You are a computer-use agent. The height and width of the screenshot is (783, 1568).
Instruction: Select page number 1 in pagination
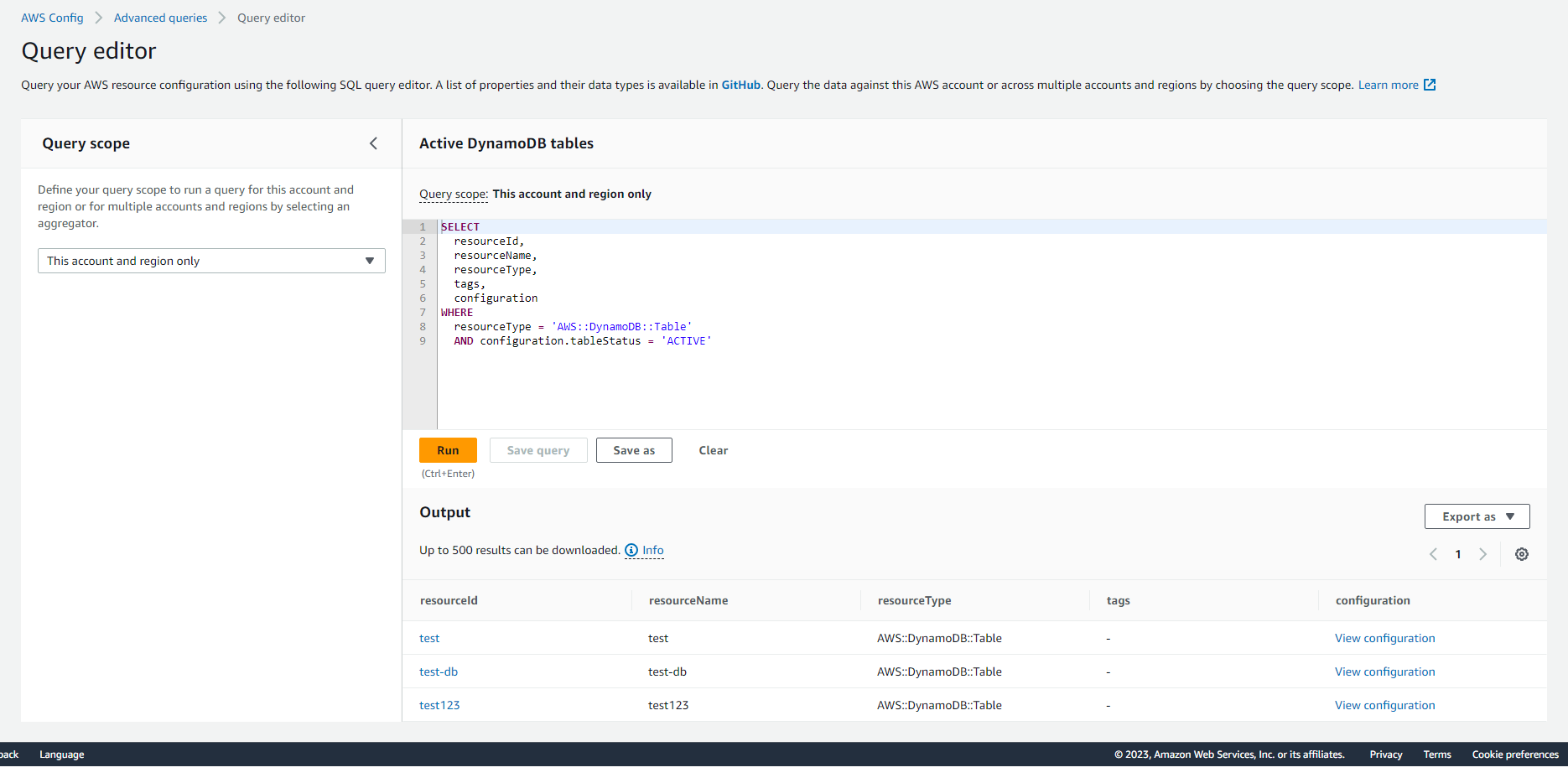tap(1457, 554)
